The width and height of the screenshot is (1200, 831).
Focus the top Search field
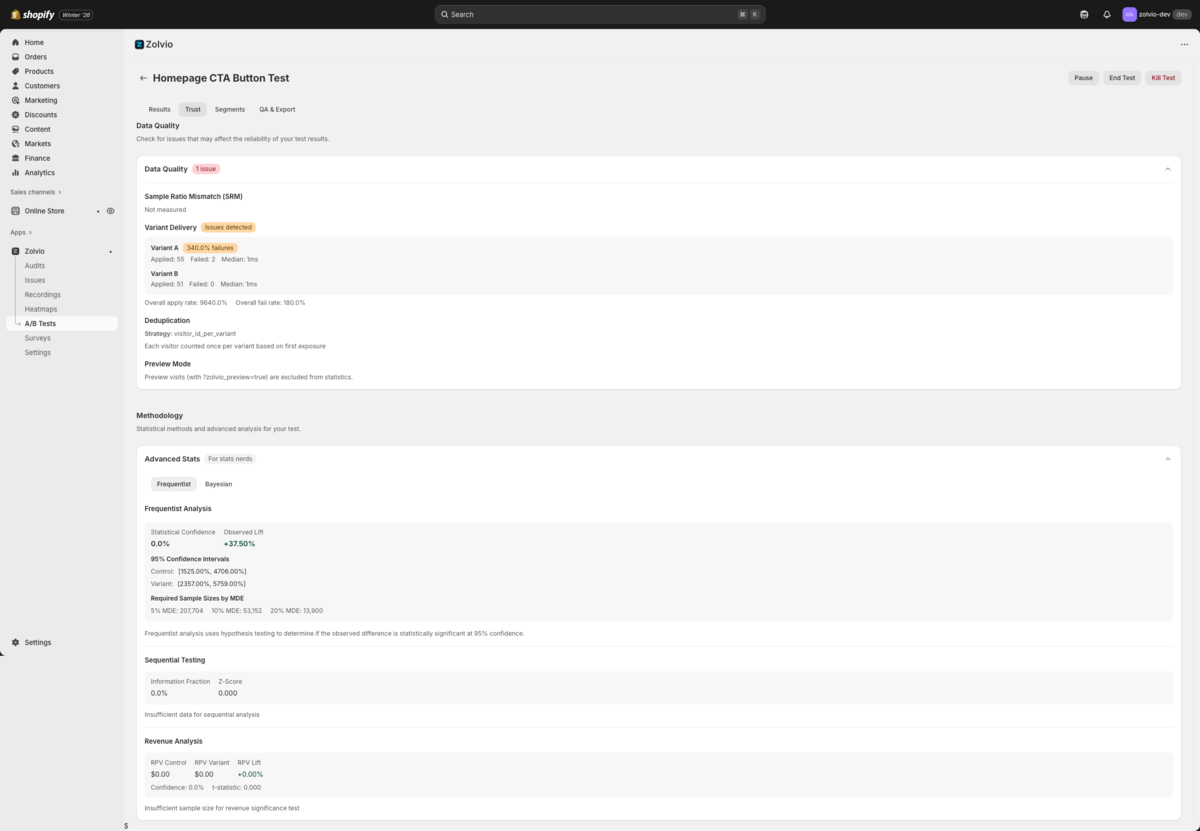(x=600, y=15)
